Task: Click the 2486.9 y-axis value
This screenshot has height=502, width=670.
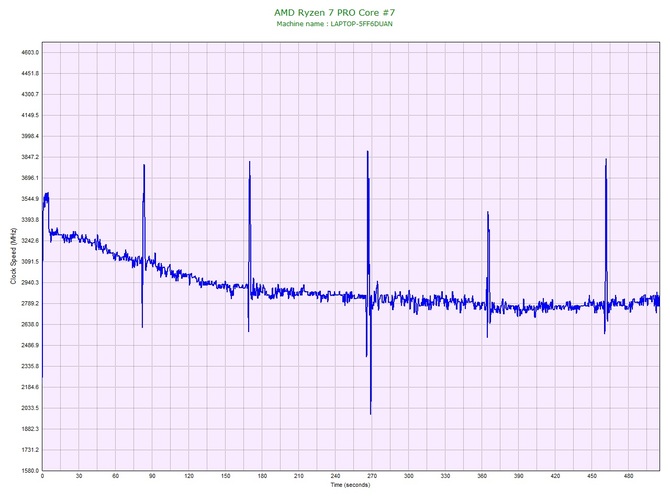Action: [x=30, y=346]
